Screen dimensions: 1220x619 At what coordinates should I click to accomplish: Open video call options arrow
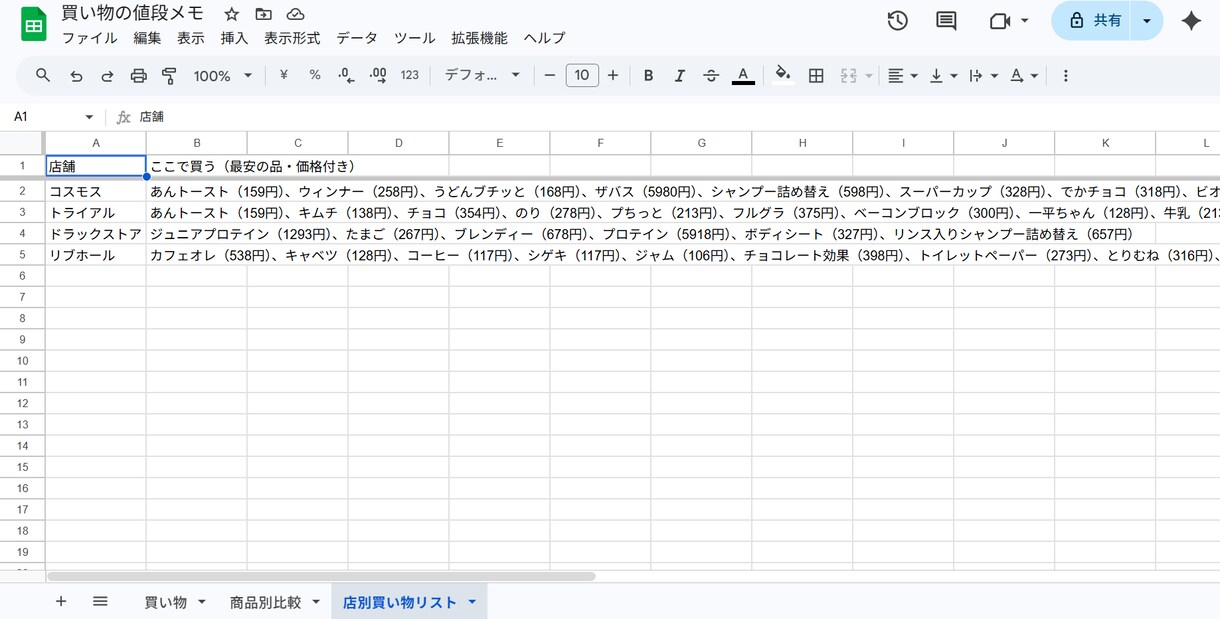1024,21
